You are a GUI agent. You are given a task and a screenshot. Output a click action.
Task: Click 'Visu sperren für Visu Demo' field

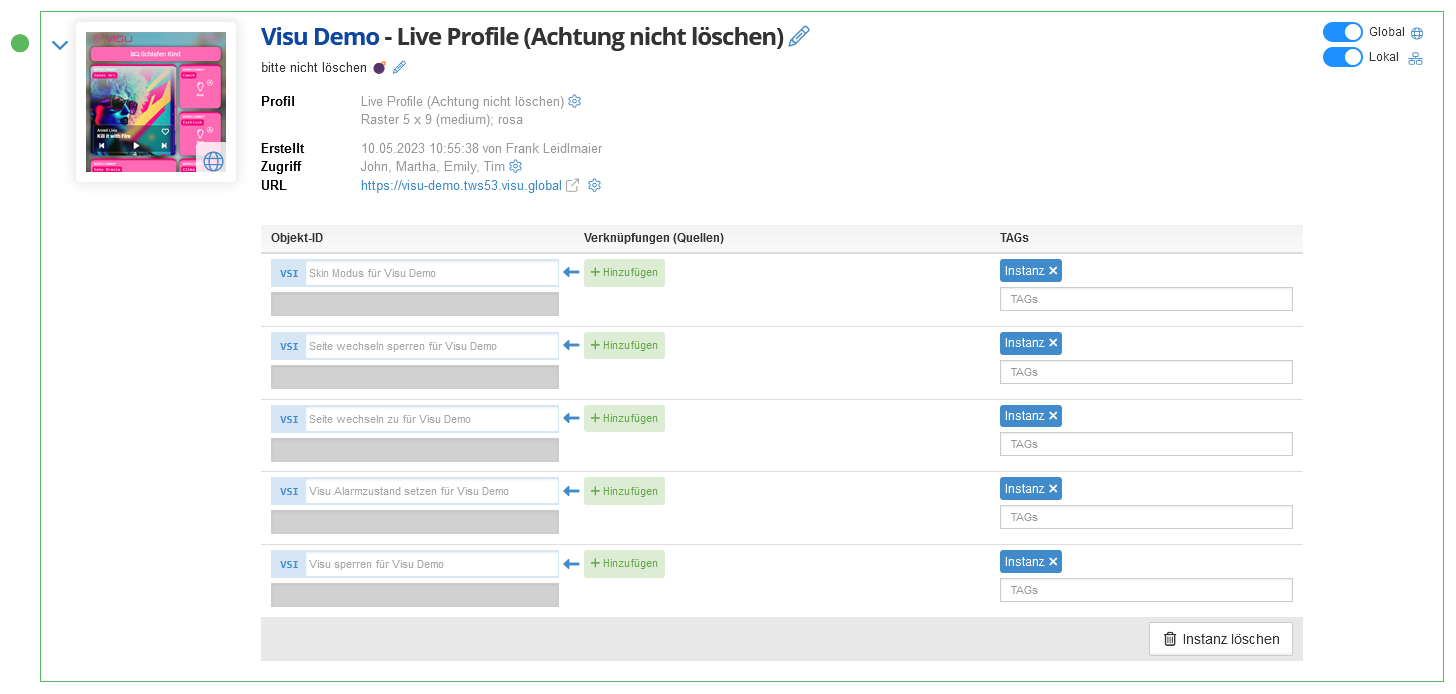tap(432, 564)
